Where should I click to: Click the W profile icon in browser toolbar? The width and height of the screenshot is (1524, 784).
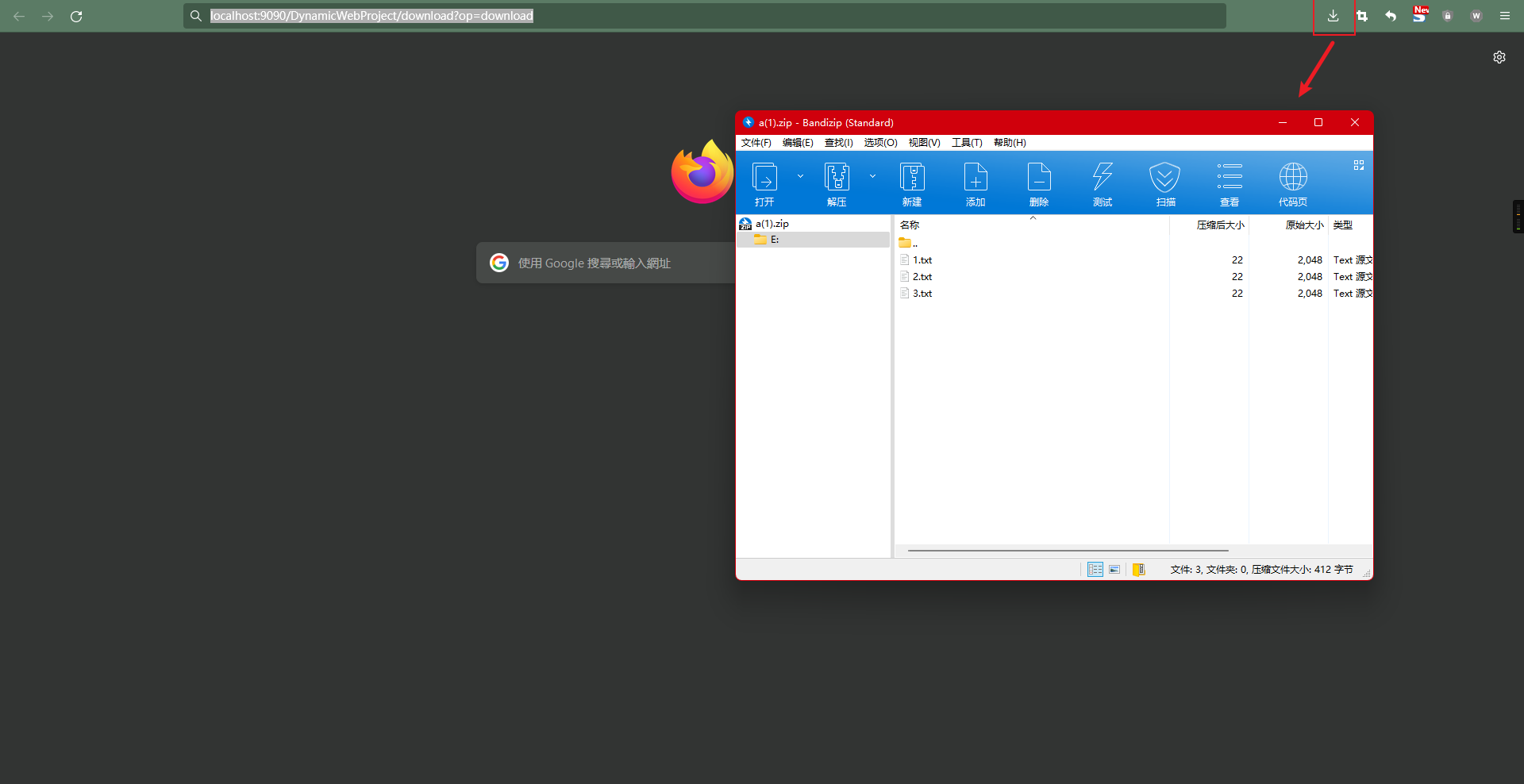click(x=1476, y=16)
